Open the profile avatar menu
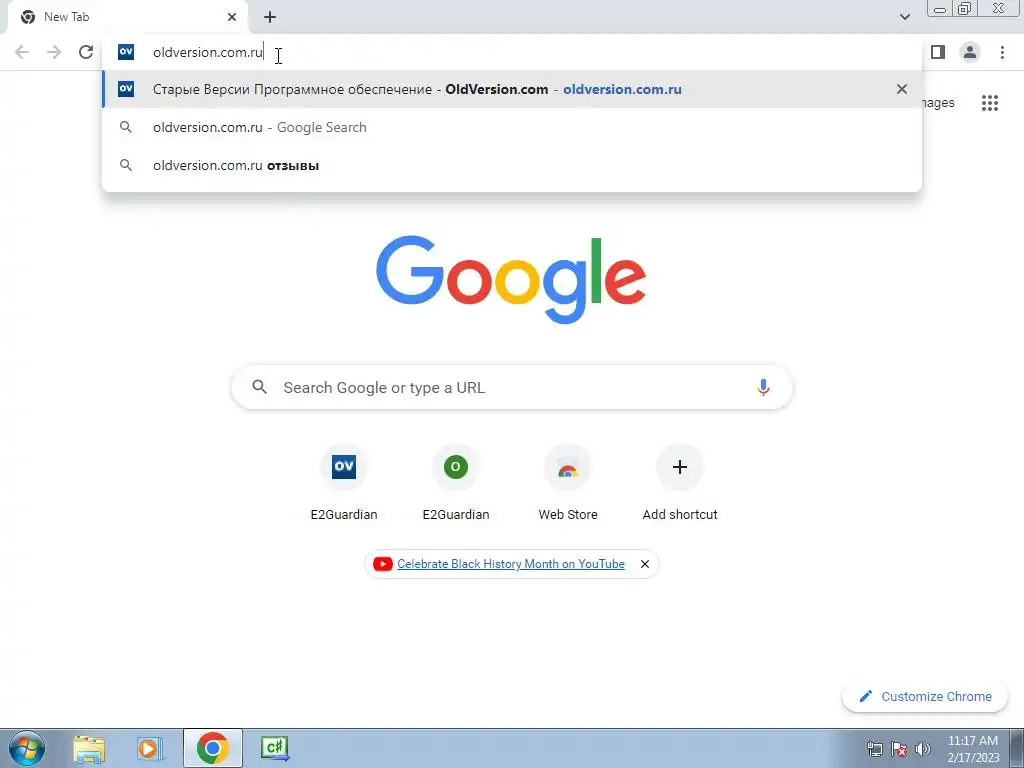 (970, 52)
